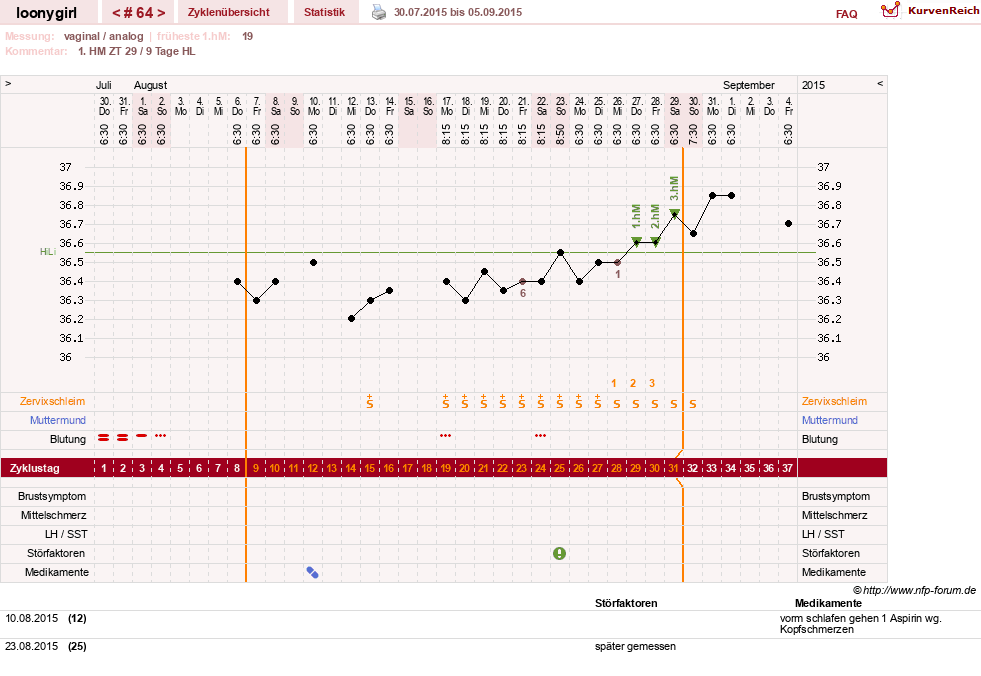Expand chart with top-left arrow
The image size is (981, 676).
8,83
